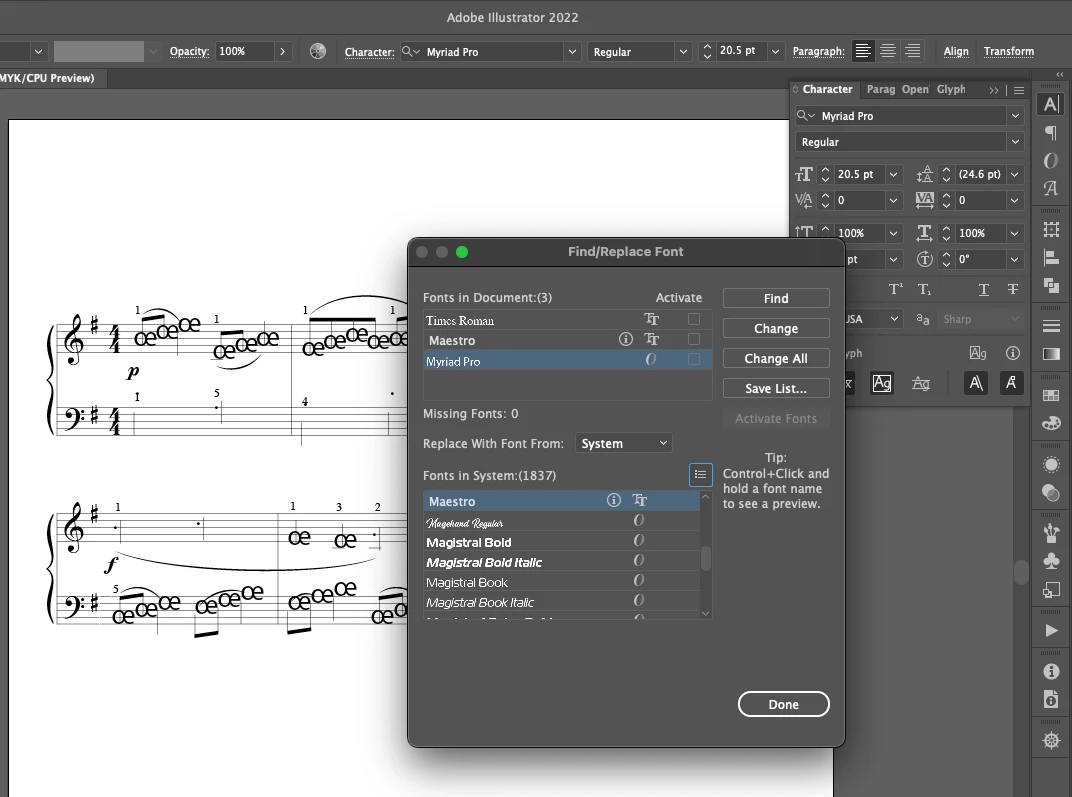
Task: Open the Align panel dock icon
Action: point(1051,257)
